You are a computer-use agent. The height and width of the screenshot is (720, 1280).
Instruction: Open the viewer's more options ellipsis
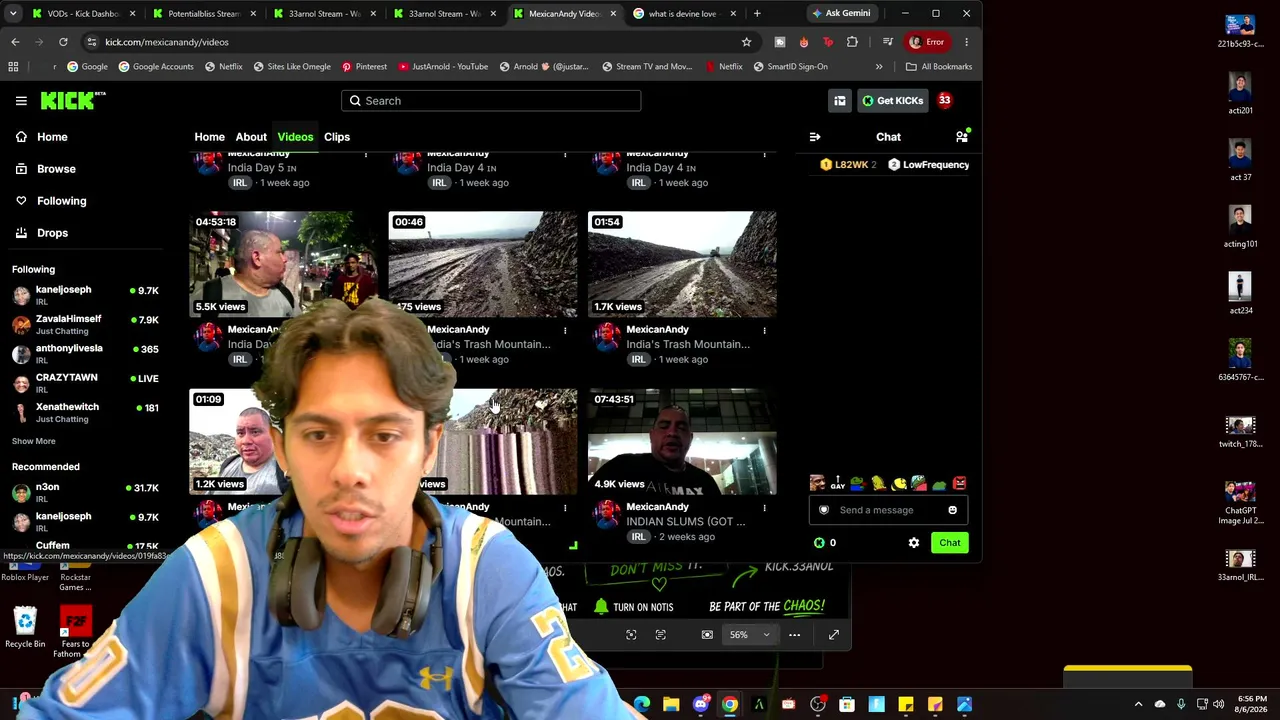pyautogui.click(x=794, y=635)
